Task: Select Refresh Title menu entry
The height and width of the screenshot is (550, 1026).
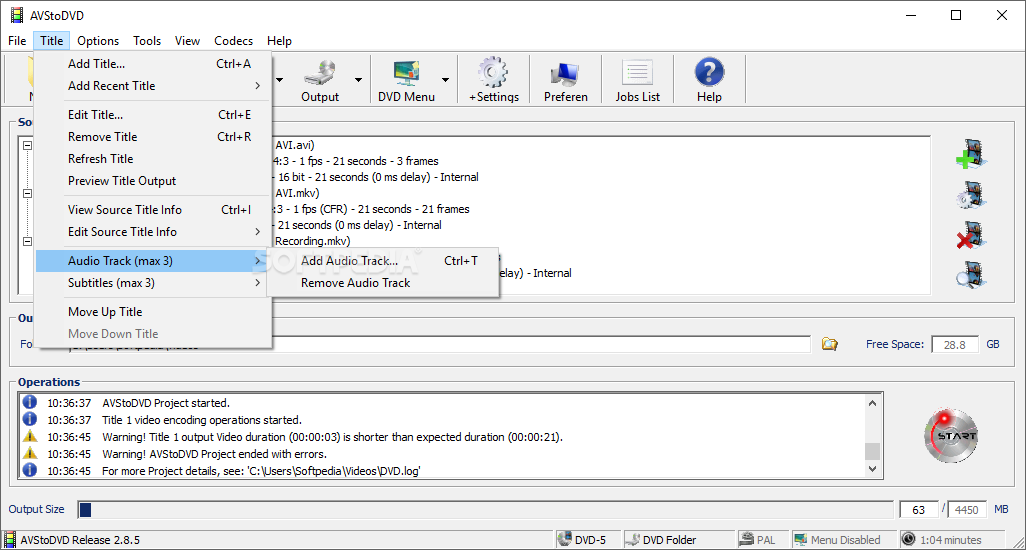Action: 153,159
